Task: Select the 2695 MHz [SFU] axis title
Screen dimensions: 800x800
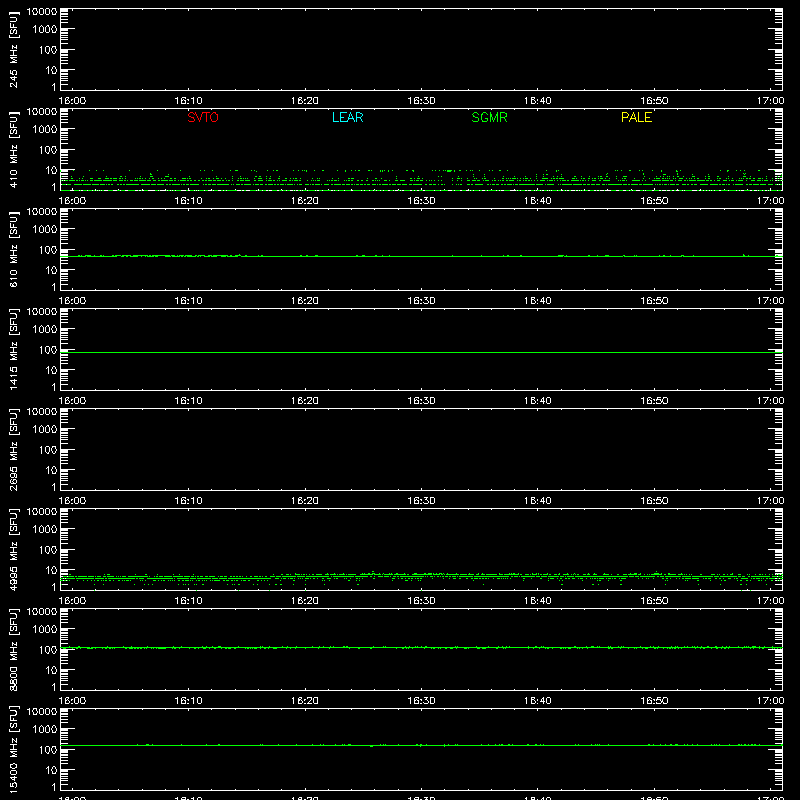Action: point(14,450)
